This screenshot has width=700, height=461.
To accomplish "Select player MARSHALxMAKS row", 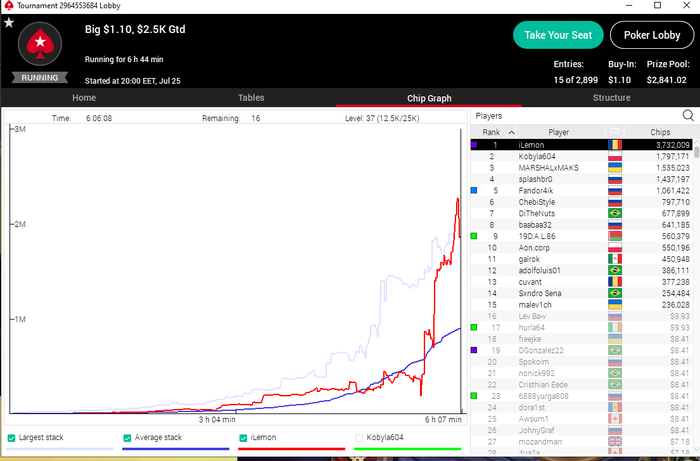I will coord(582,168).
